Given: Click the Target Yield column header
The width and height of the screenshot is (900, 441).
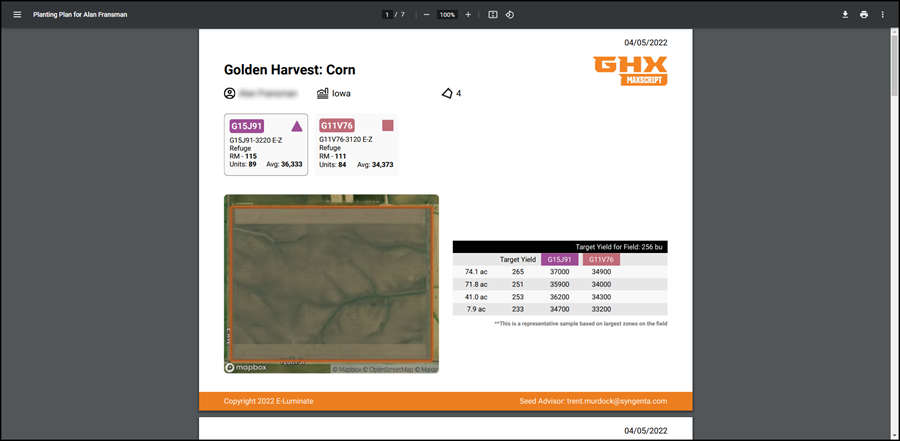Looking at the screenshot, I should point(518,260).
